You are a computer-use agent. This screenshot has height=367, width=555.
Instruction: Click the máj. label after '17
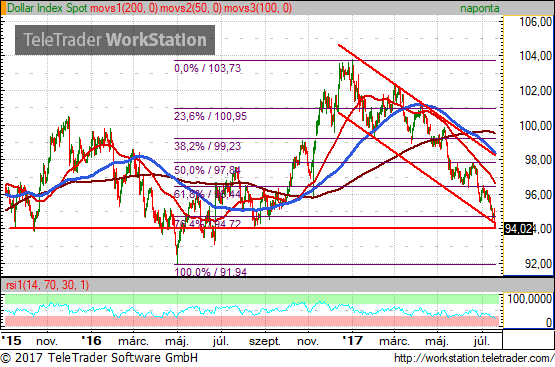[437, 342]
